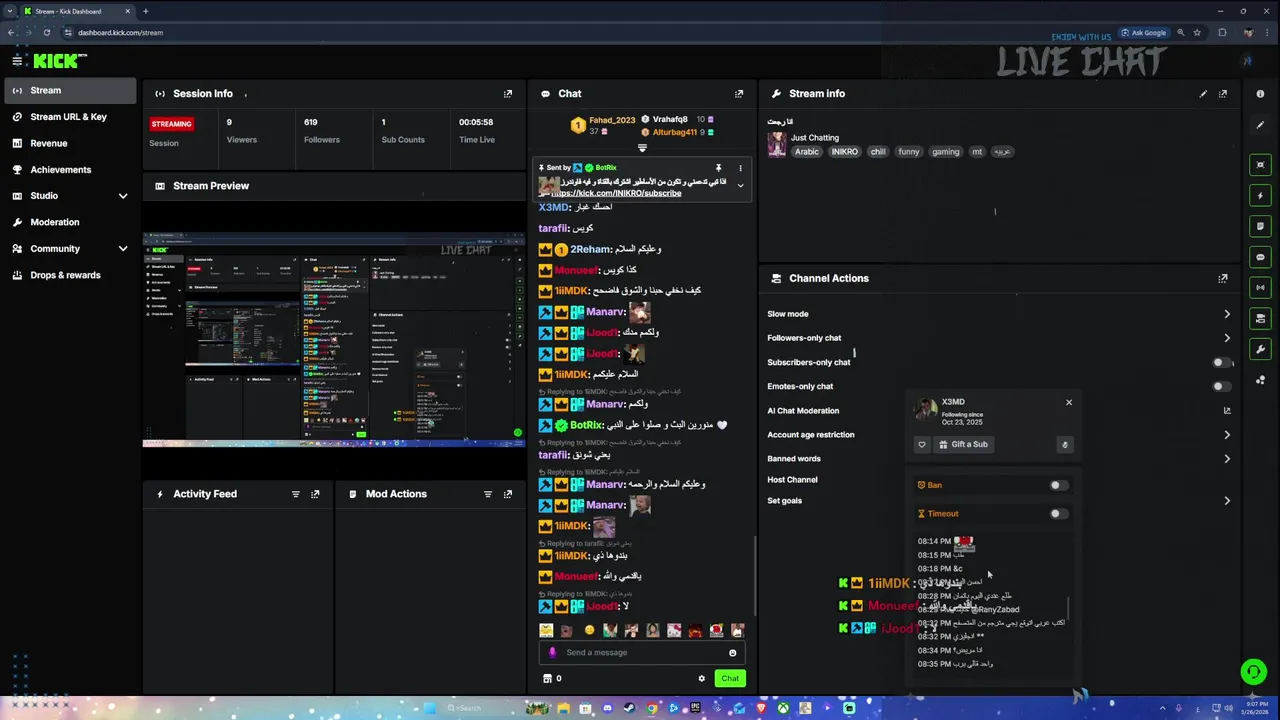Open the Revenue page
Screen dimensions: 1280x720
69,143
